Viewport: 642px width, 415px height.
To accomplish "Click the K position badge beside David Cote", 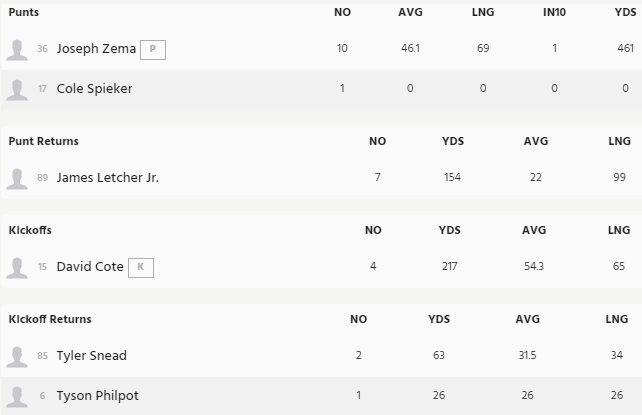I will [x=141, y=267].
